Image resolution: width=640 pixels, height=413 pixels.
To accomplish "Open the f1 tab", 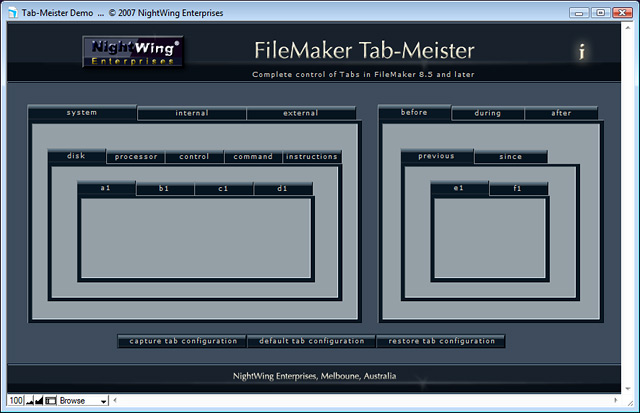I will click(x=518, y=189).
